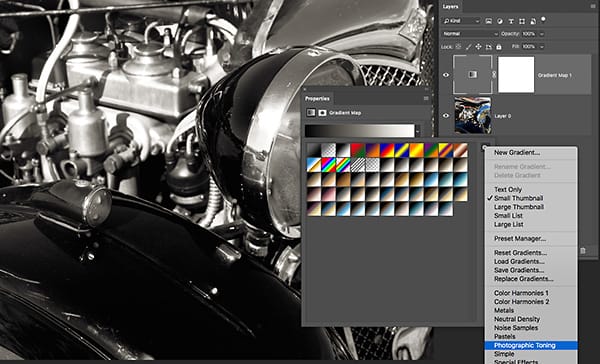Click the Fill 100% value field
600x364 pixels.
tap(529, 47)
